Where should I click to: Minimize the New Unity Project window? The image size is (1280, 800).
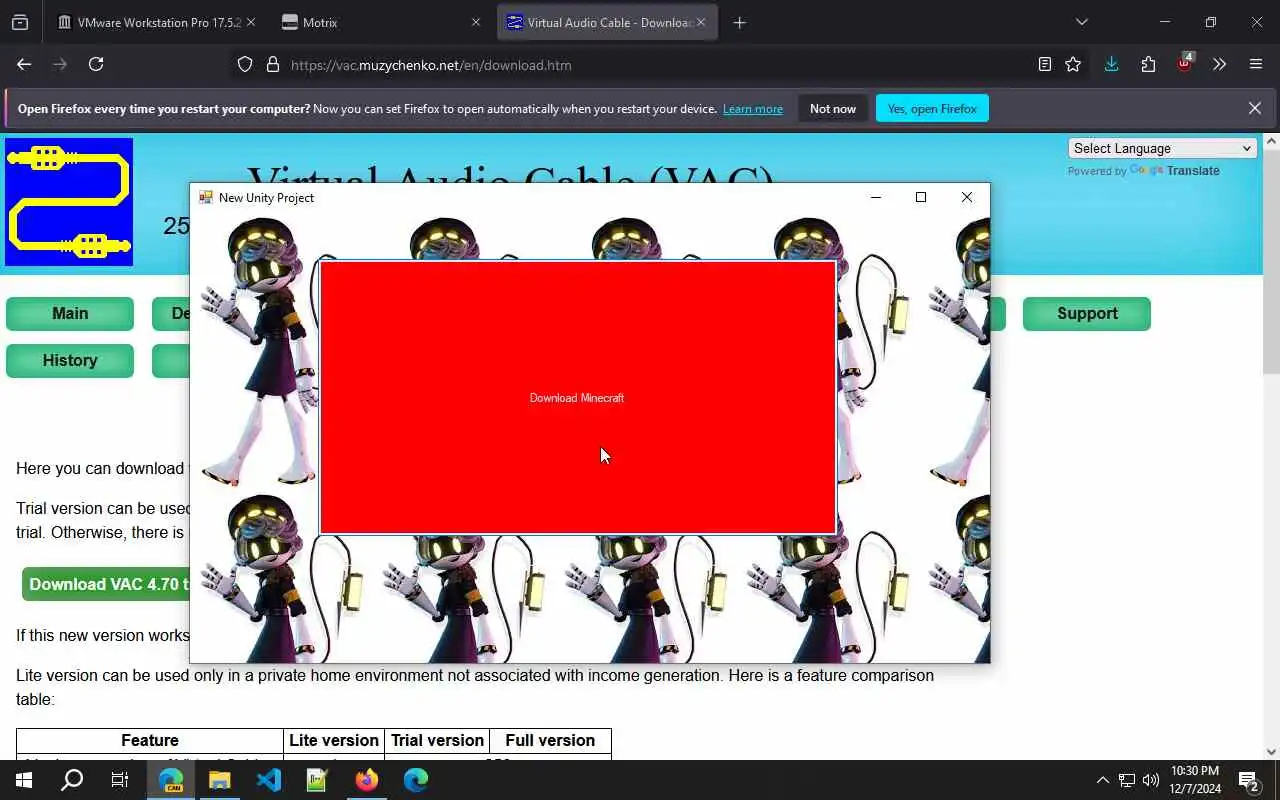876,197
